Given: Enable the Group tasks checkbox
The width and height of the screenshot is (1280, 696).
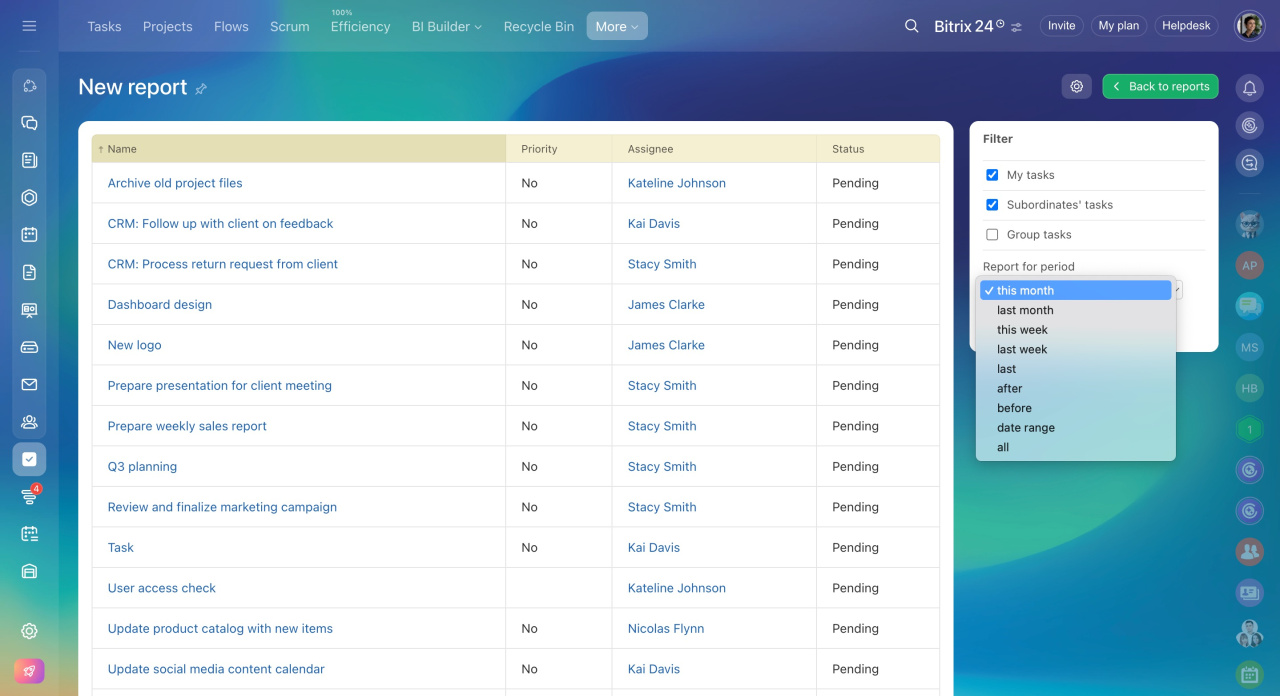Looking at the screenshot, I should click(x=992, y=235).
